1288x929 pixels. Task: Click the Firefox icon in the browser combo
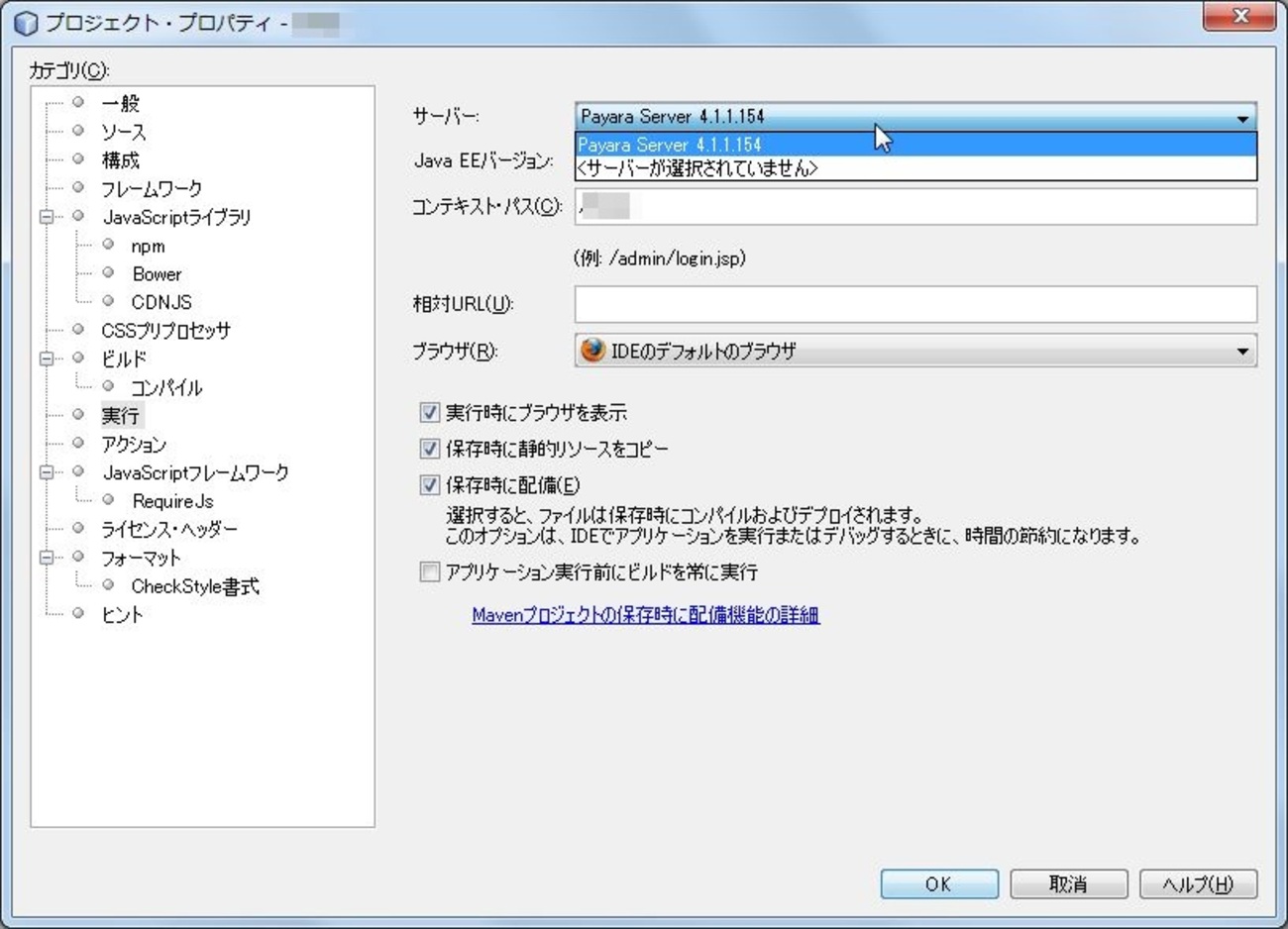(x=592, y=351)
